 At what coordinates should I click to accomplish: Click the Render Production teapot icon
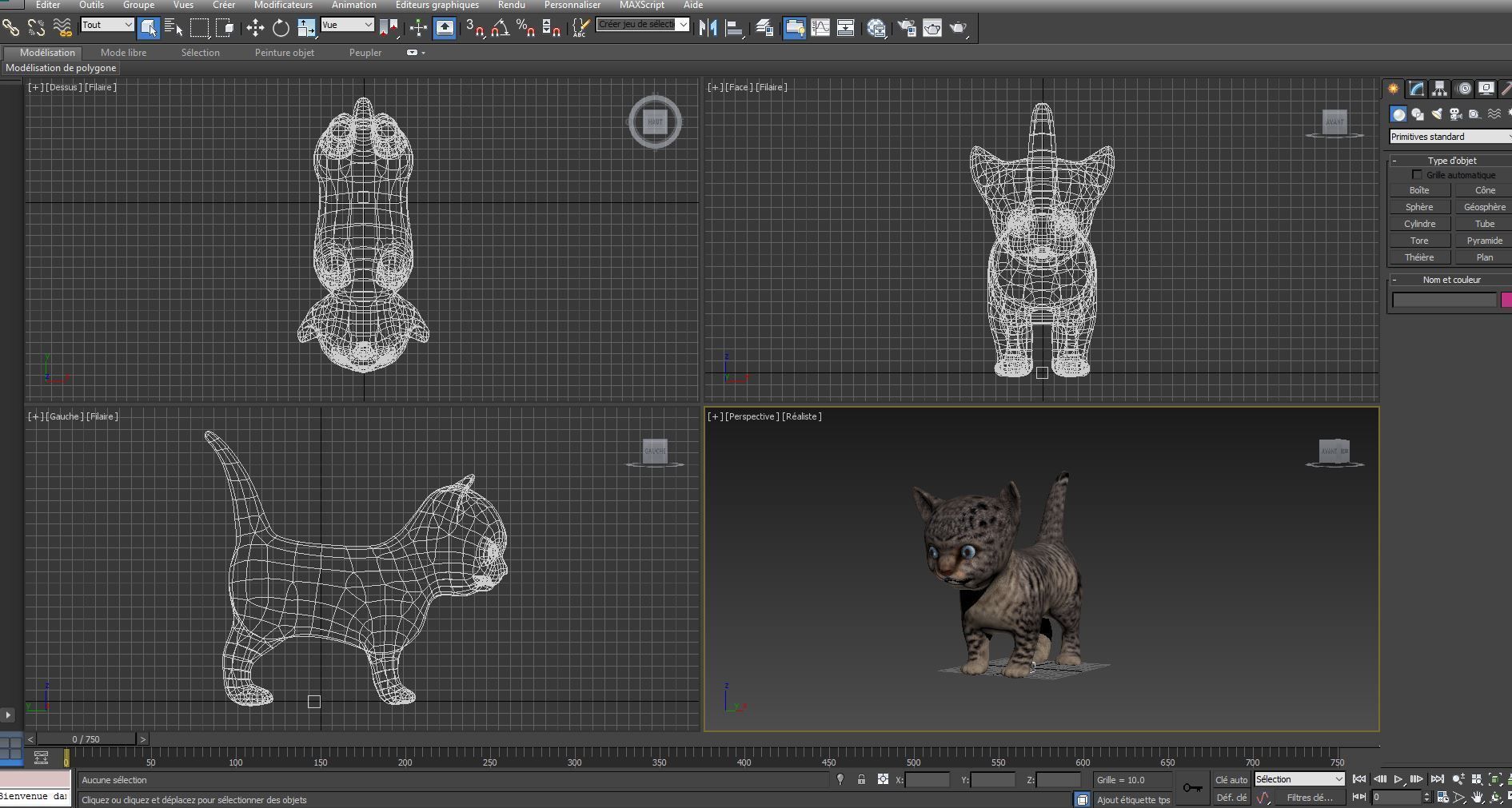click(958, 28)
